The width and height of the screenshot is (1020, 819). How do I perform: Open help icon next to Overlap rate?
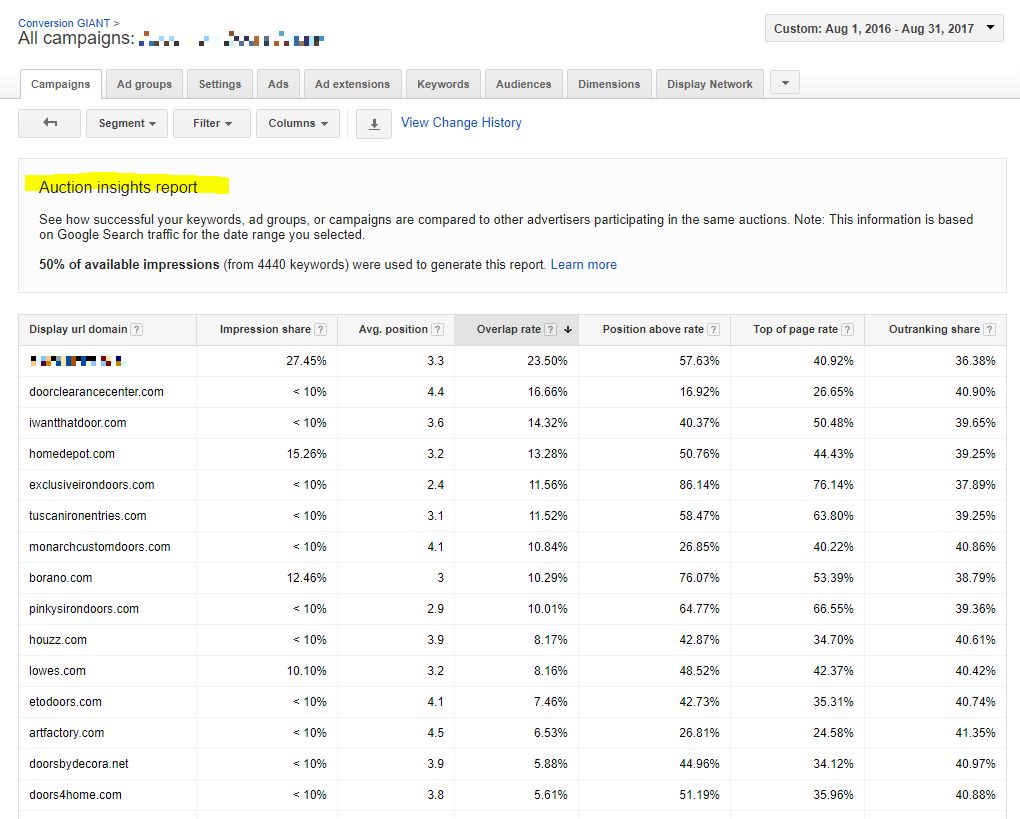coord(550,330)
